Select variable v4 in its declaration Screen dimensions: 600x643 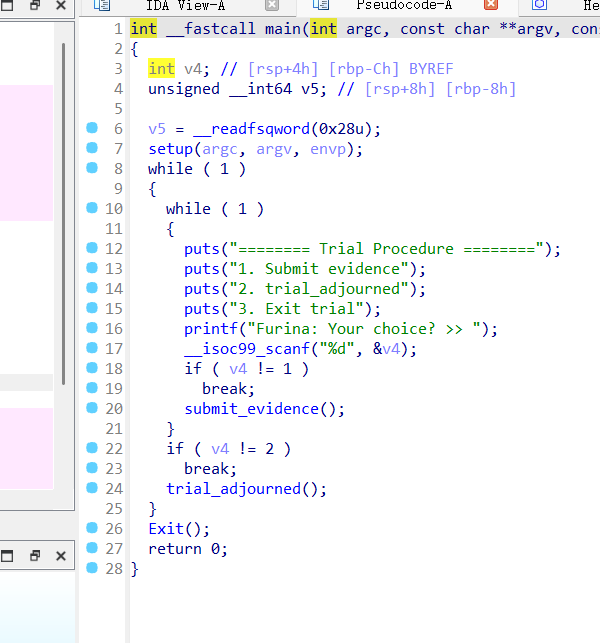pyautogui.click(x=193, y=69)
